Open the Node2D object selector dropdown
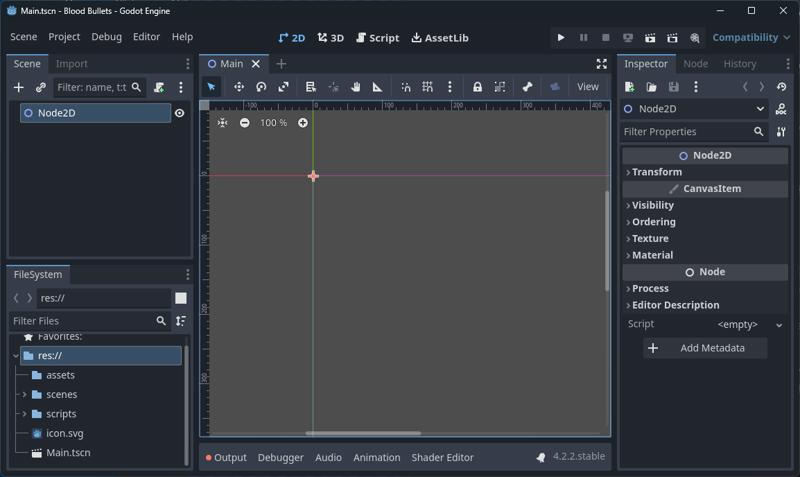The width and height of the screenshot is (800, 477). point(694,109)
